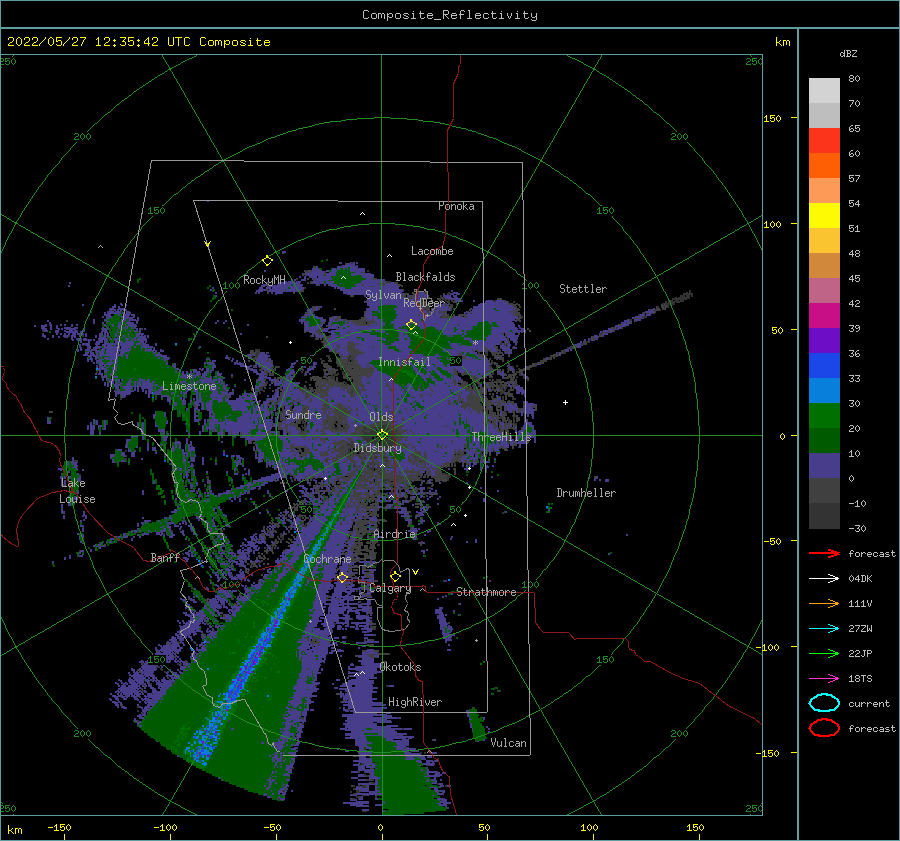The image size is (900, 841).
Task: Click the km unit label at top right
Action: [782, 42]
